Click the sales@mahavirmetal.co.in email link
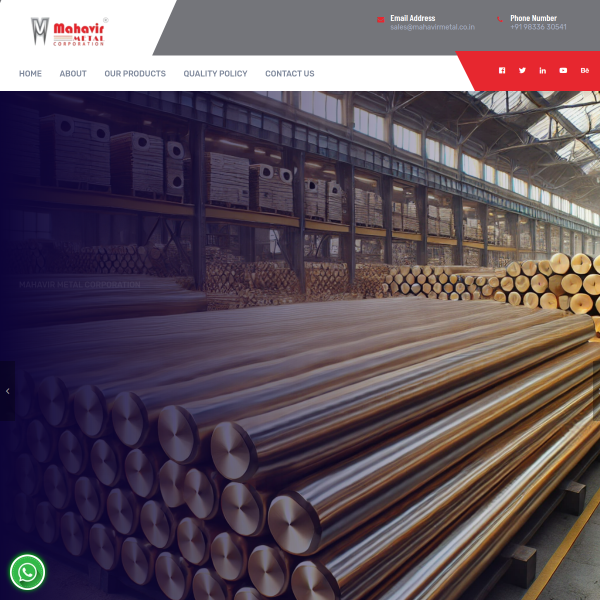Image resolution: width=600 pixels, height=600 pixels. tap(432, 27)
